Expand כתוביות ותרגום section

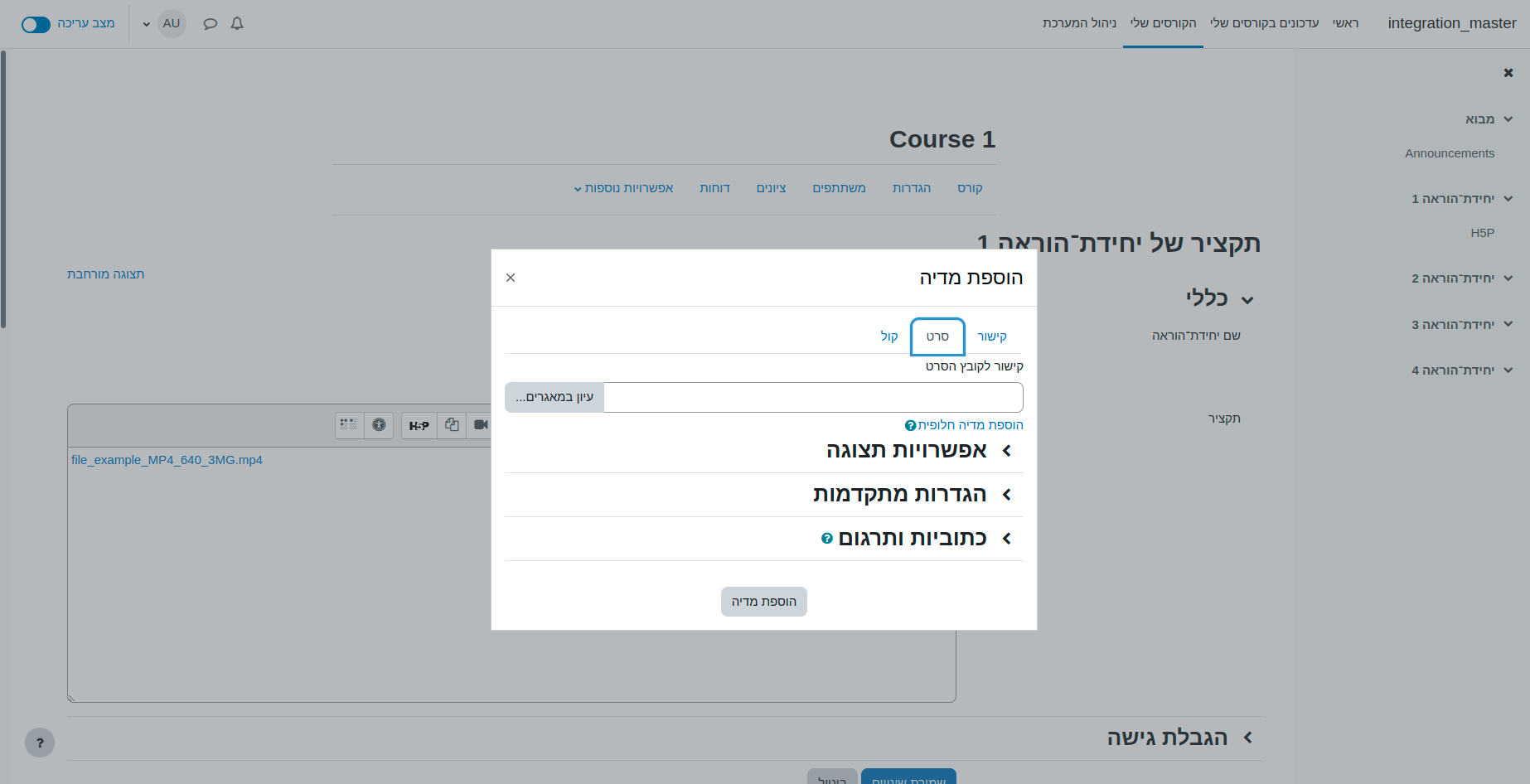(913, 538)
